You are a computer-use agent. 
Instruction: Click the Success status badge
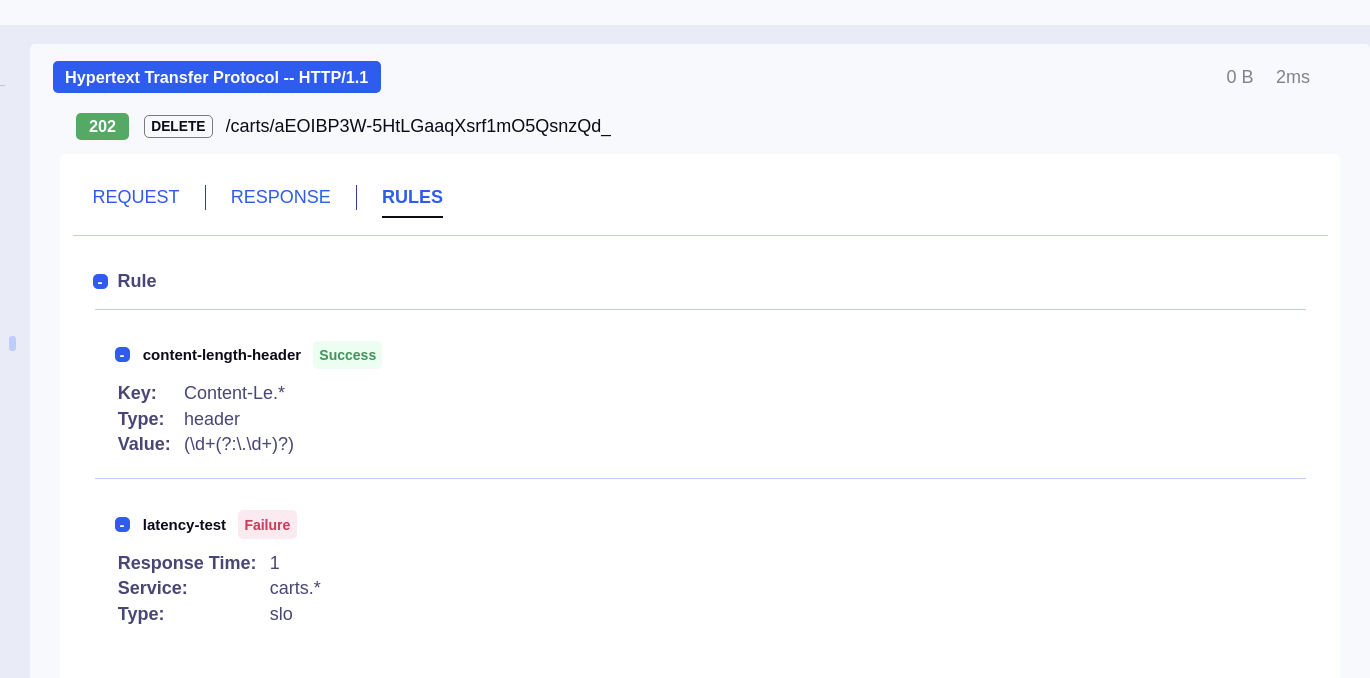[x=347, y=355]
